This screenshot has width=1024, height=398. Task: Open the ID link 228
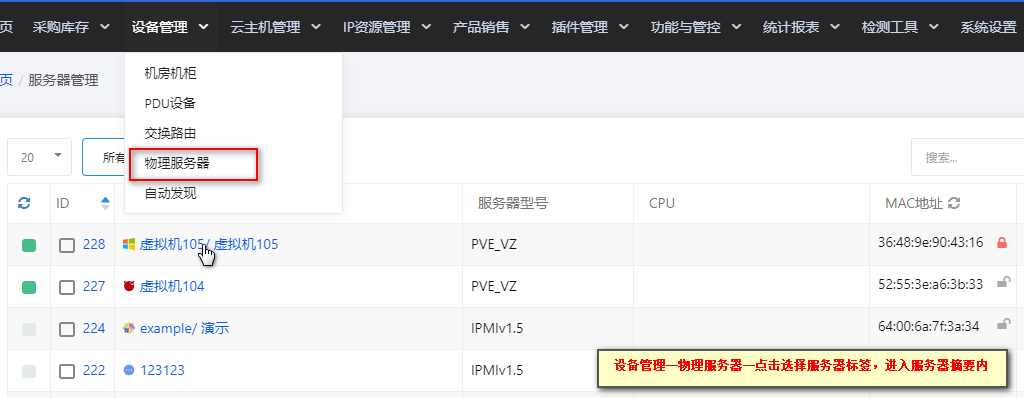[94, 244]
